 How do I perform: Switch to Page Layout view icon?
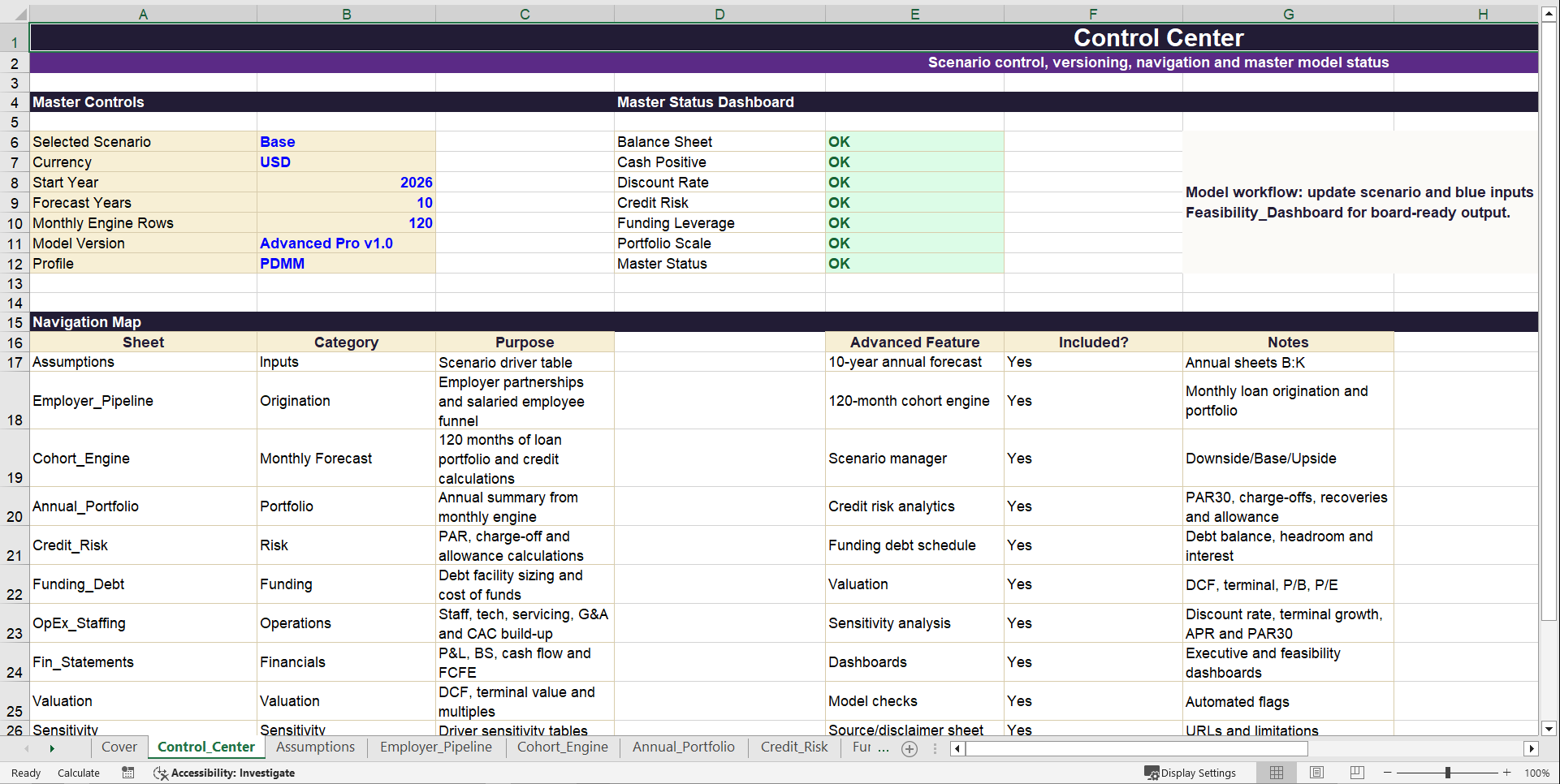(x=1317, y=773)
